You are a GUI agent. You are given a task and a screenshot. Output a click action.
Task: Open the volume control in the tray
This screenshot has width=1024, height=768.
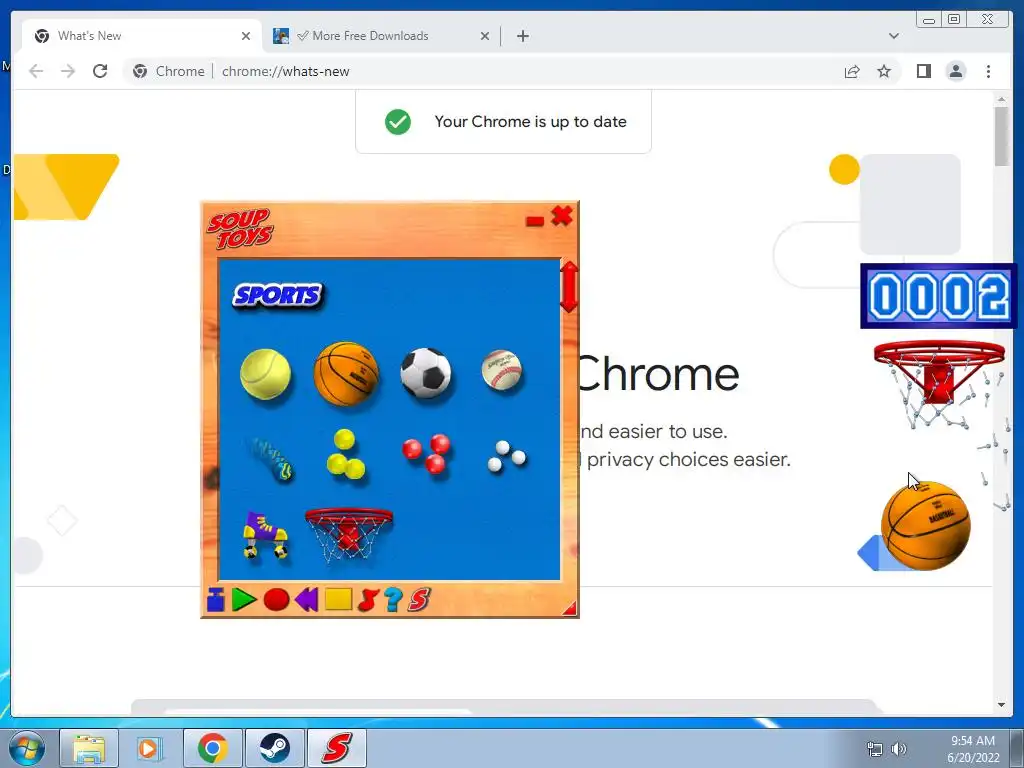899,749
